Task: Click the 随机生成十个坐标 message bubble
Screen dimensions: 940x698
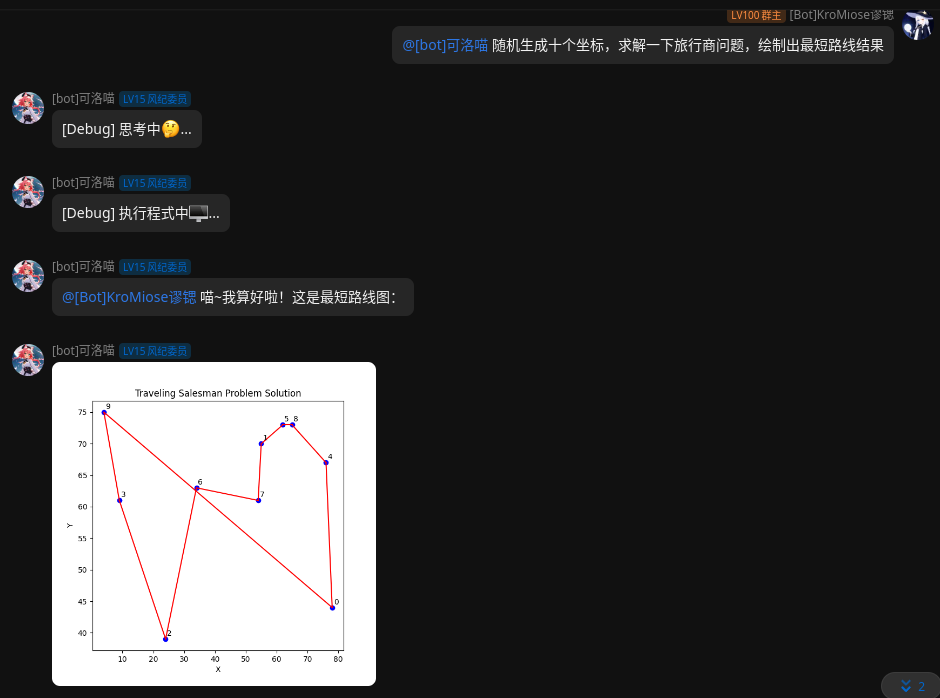Action: pos(688,45)
